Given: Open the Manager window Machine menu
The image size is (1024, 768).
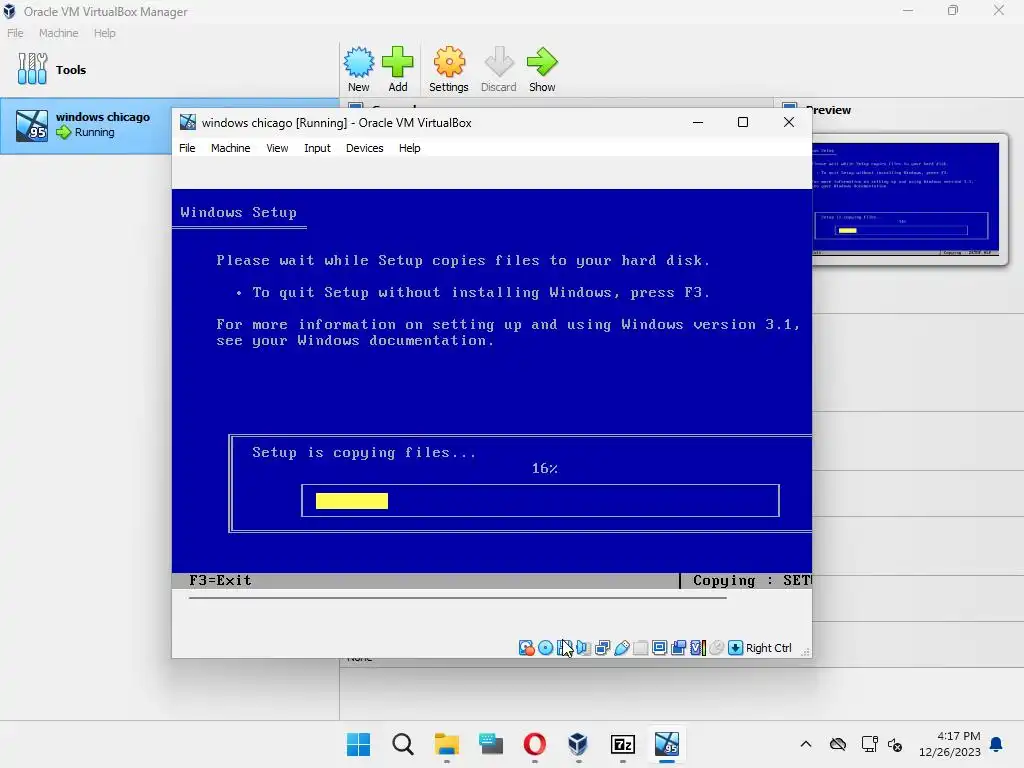Looking at the screenshot, I should click(59, 33).
